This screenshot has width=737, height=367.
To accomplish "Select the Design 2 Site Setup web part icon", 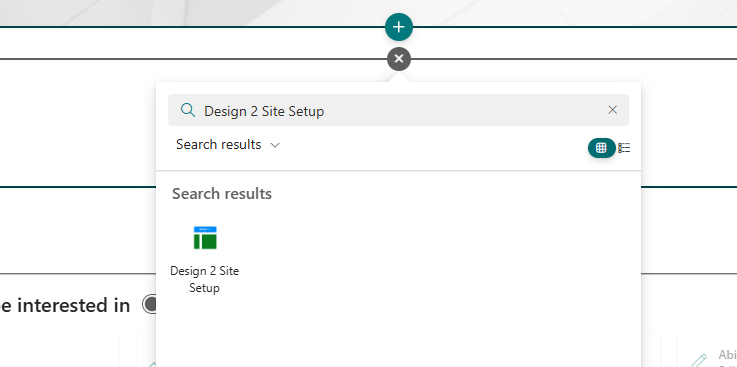I will pos(205,237).
